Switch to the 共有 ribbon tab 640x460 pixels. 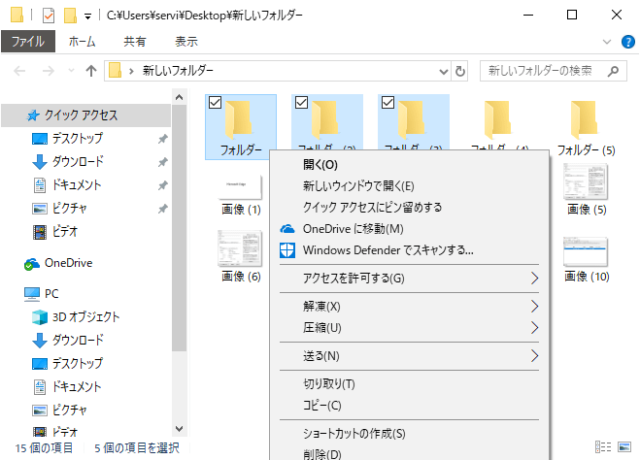tap(135, 41)
